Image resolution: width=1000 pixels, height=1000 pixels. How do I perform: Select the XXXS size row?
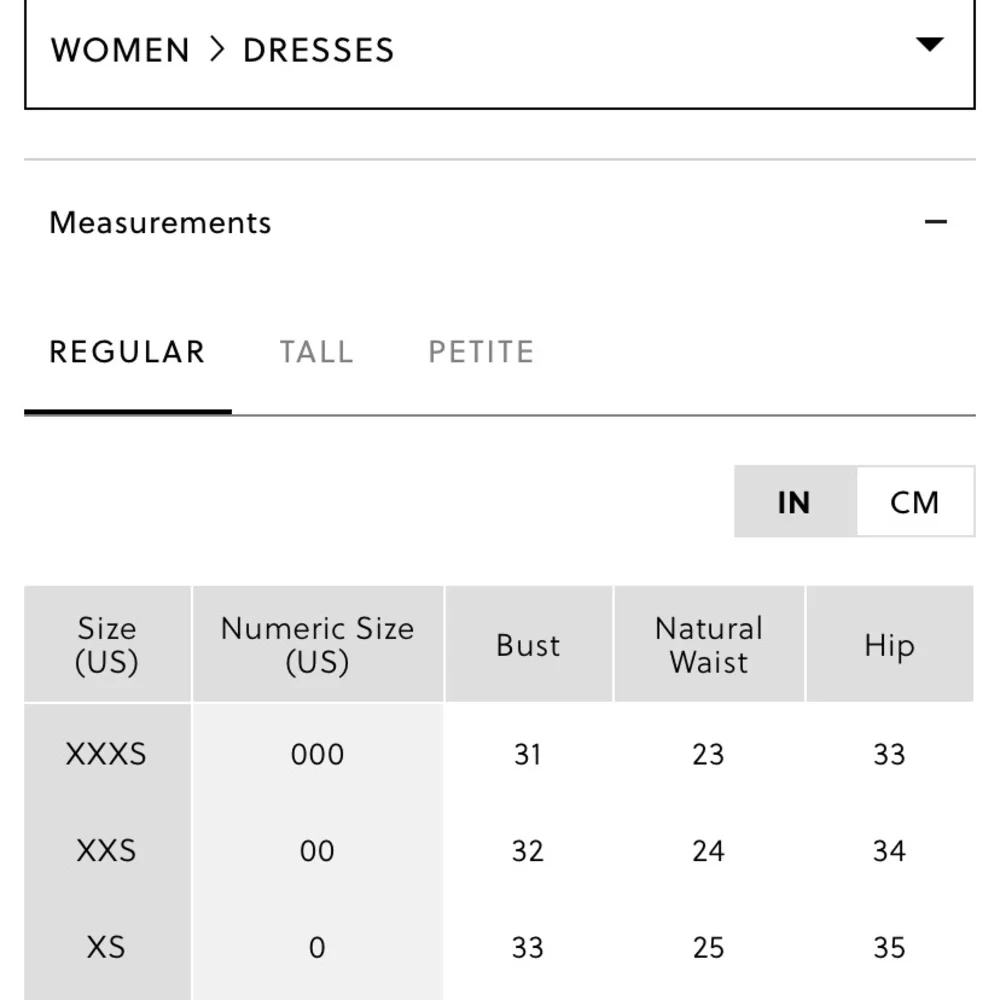[x=107, y=754]
